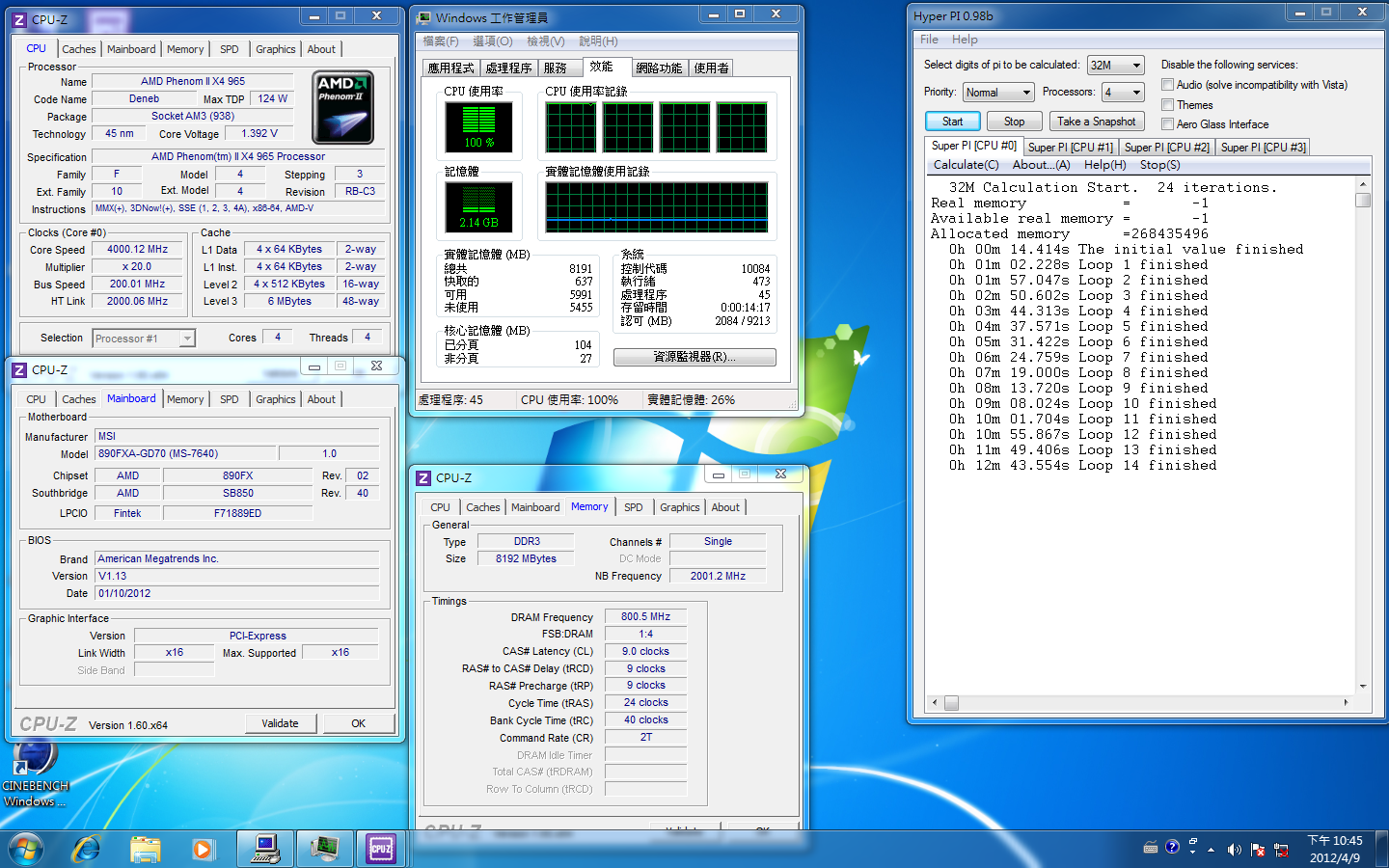The image size is (1389, 868).
Task: Open the Hyper PI File menu
Action: [929, 40]
